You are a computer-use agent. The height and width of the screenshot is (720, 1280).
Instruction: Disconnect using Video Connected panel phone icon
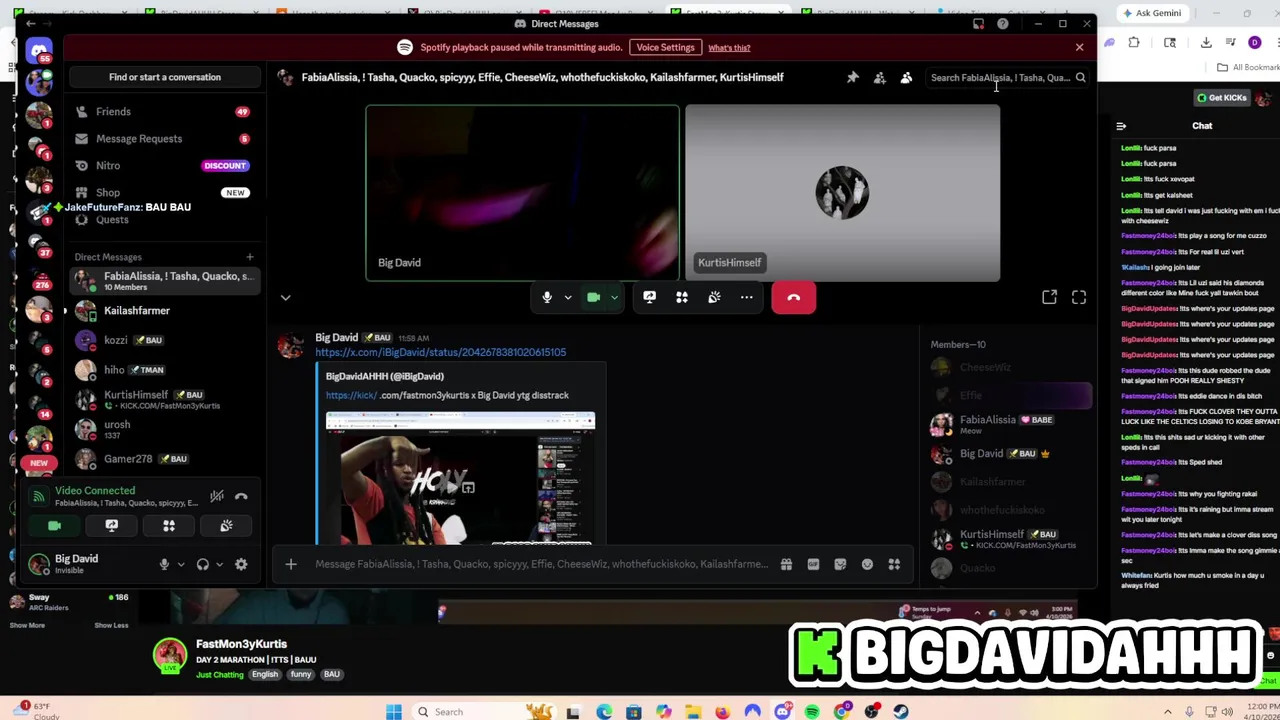click(x=241, y=496)
